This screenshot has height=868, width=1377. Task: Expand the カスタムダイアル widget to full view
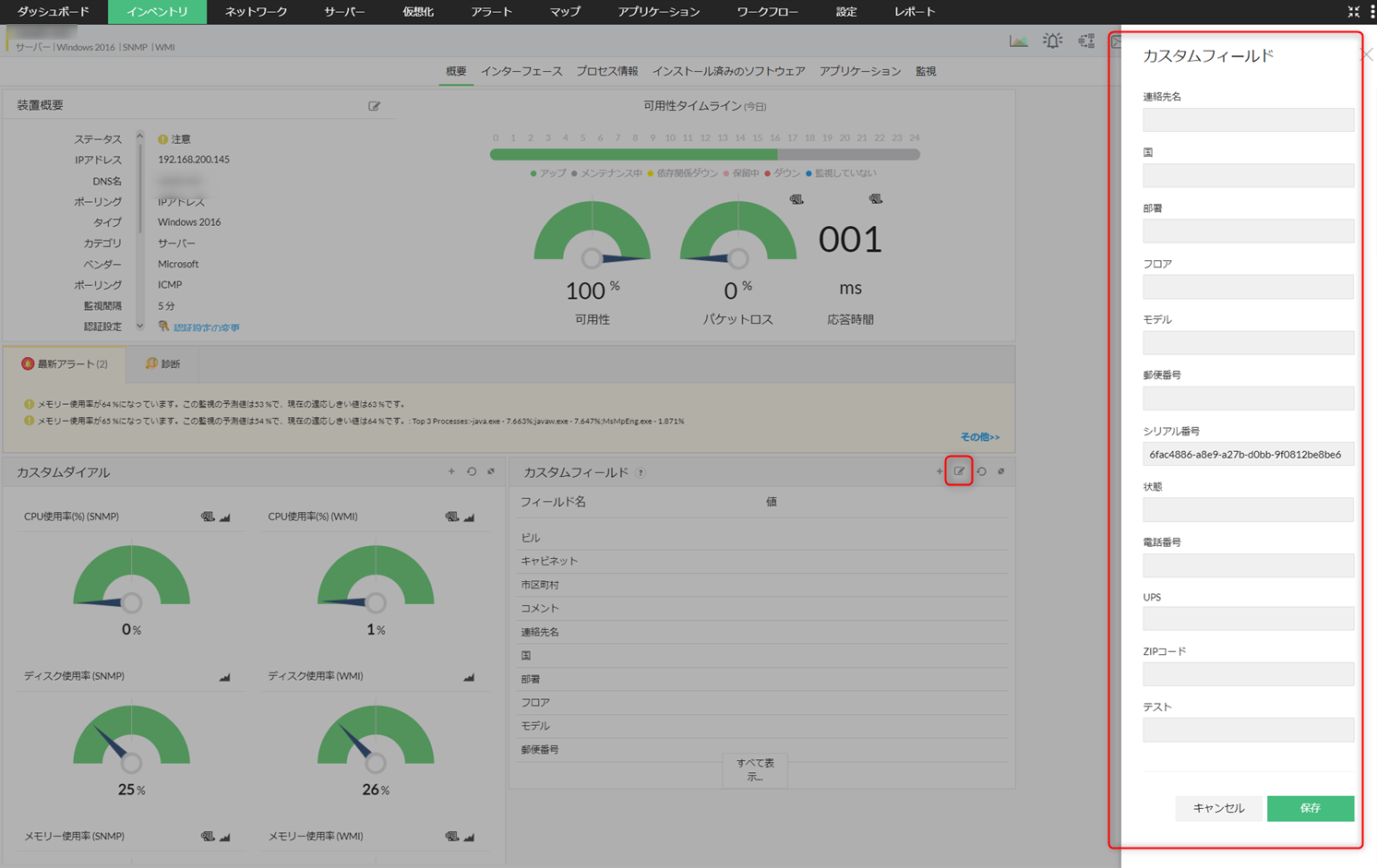coord(491,471)
